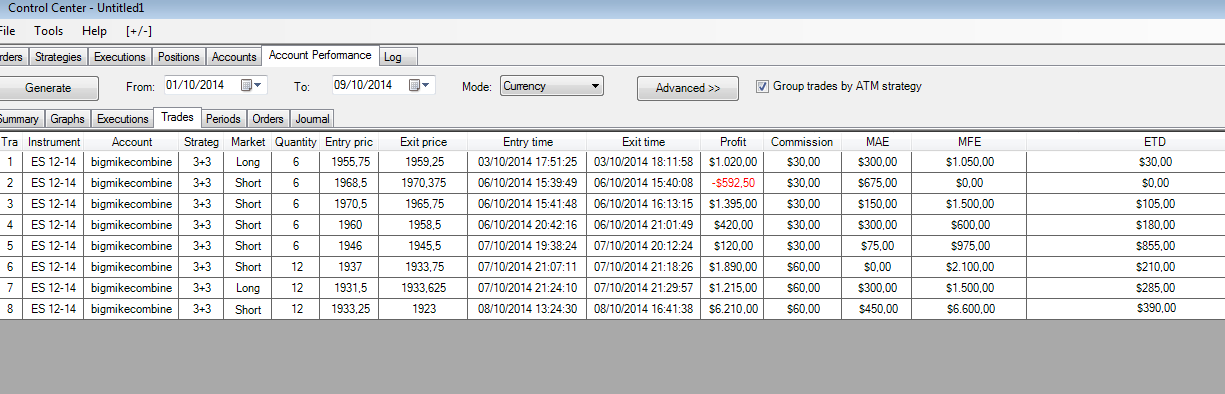The height and width of the screenshot is (394, 1225).
Task: Sort by Exit time column header
Action: (642, 142)
